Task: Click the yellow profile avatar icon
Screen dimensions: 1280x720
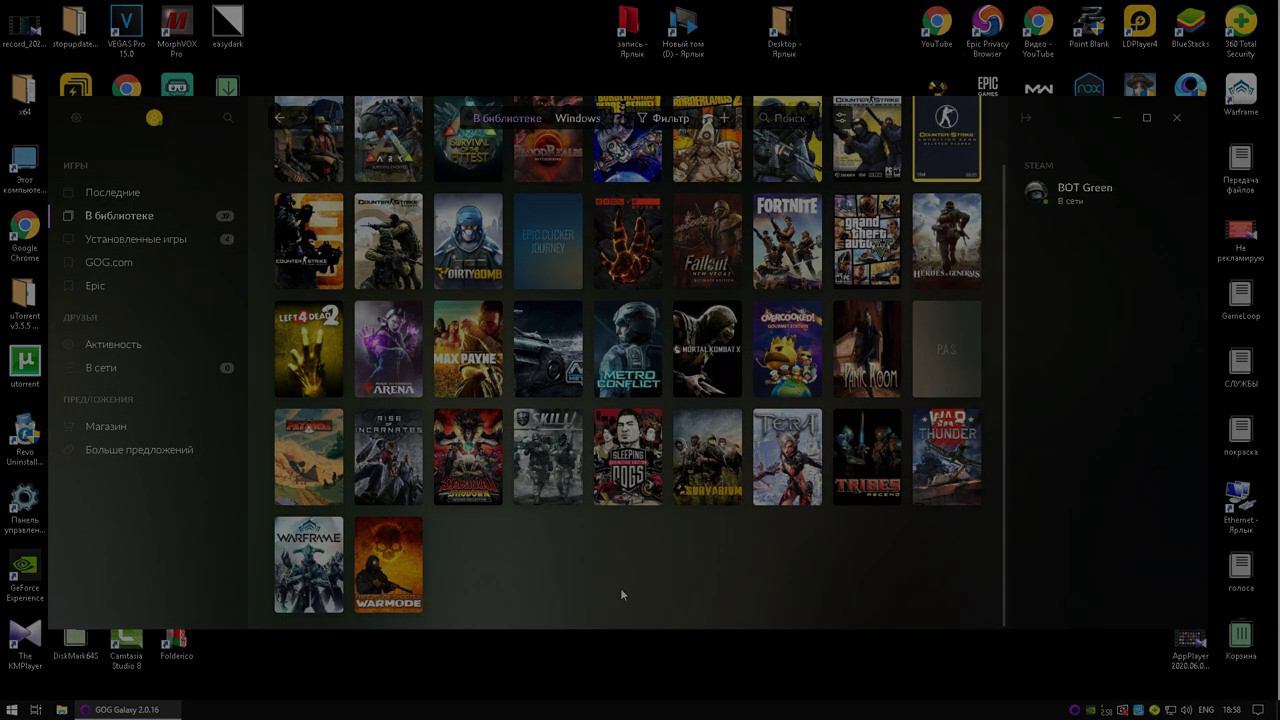Action: click(154, 118)
